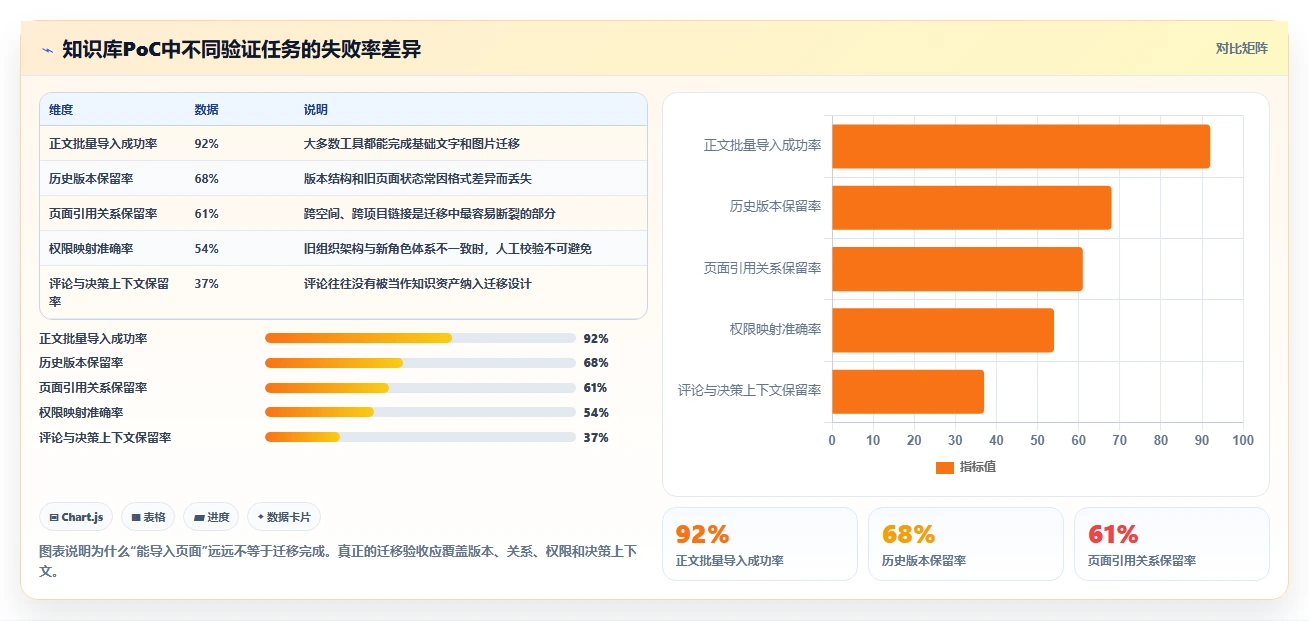Click the chart bar for 评论与决策上下文保留率
The image size is (1309, 621).
pos(908,392)
